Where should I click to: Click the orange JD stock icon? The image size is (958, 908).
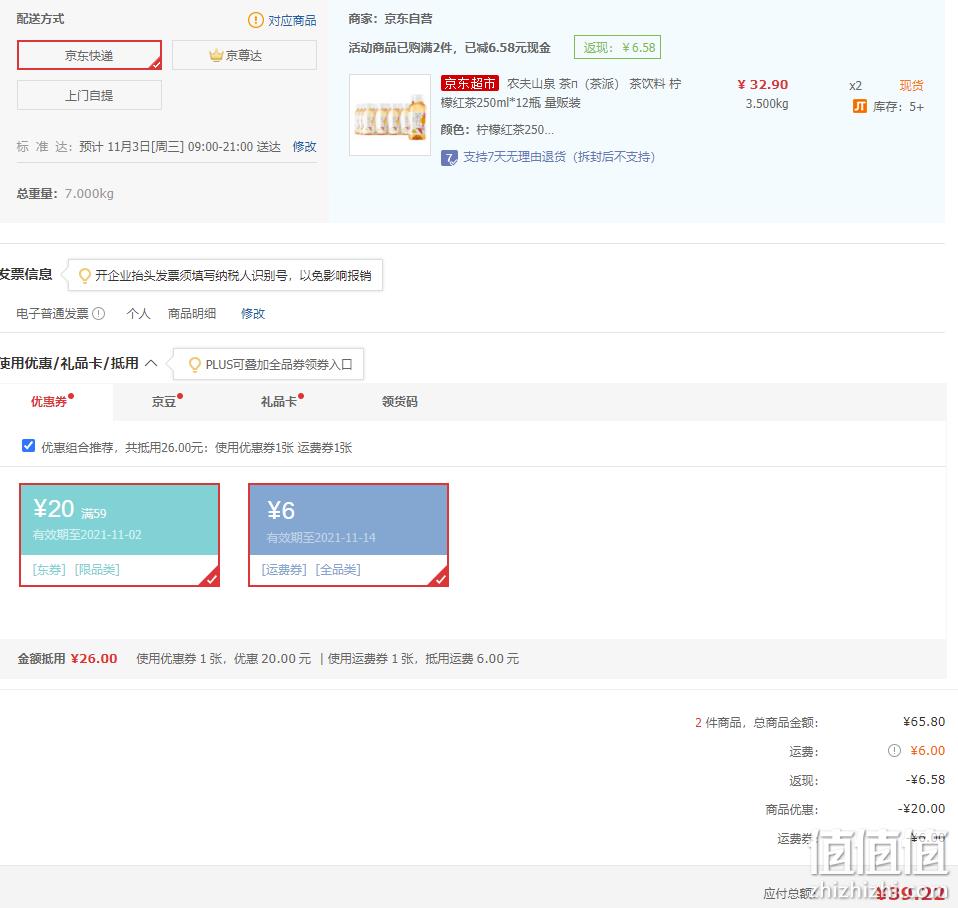859,107
